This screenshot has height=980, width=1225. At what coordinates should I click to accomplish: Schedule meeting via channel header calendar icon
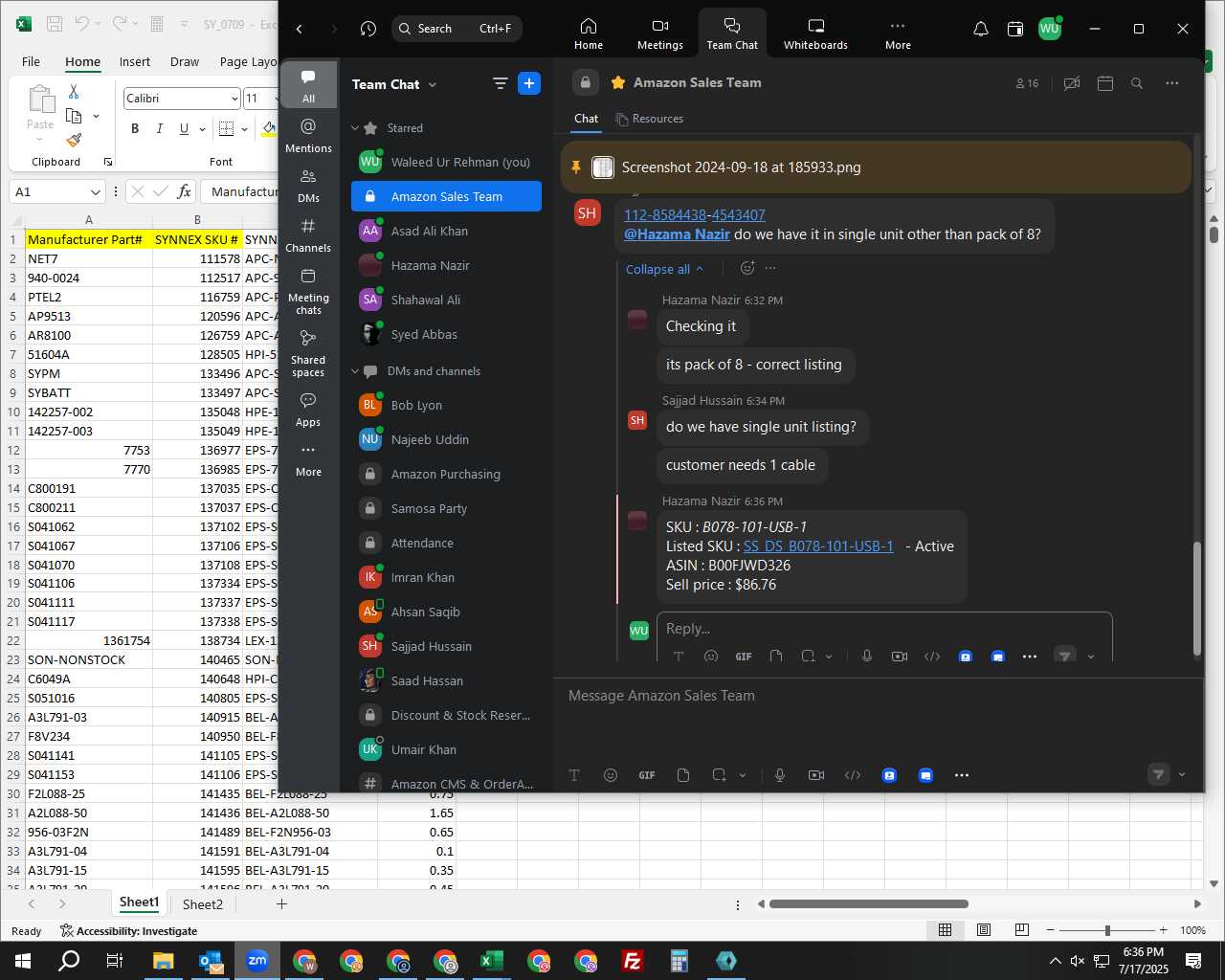tap(1105, 83)
